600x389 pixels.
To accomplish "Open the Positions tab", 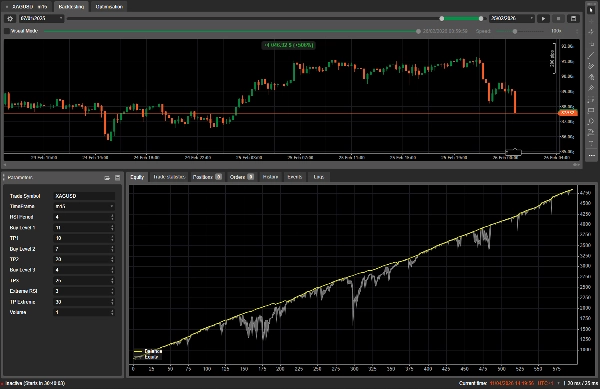I will tap(207, 177).
